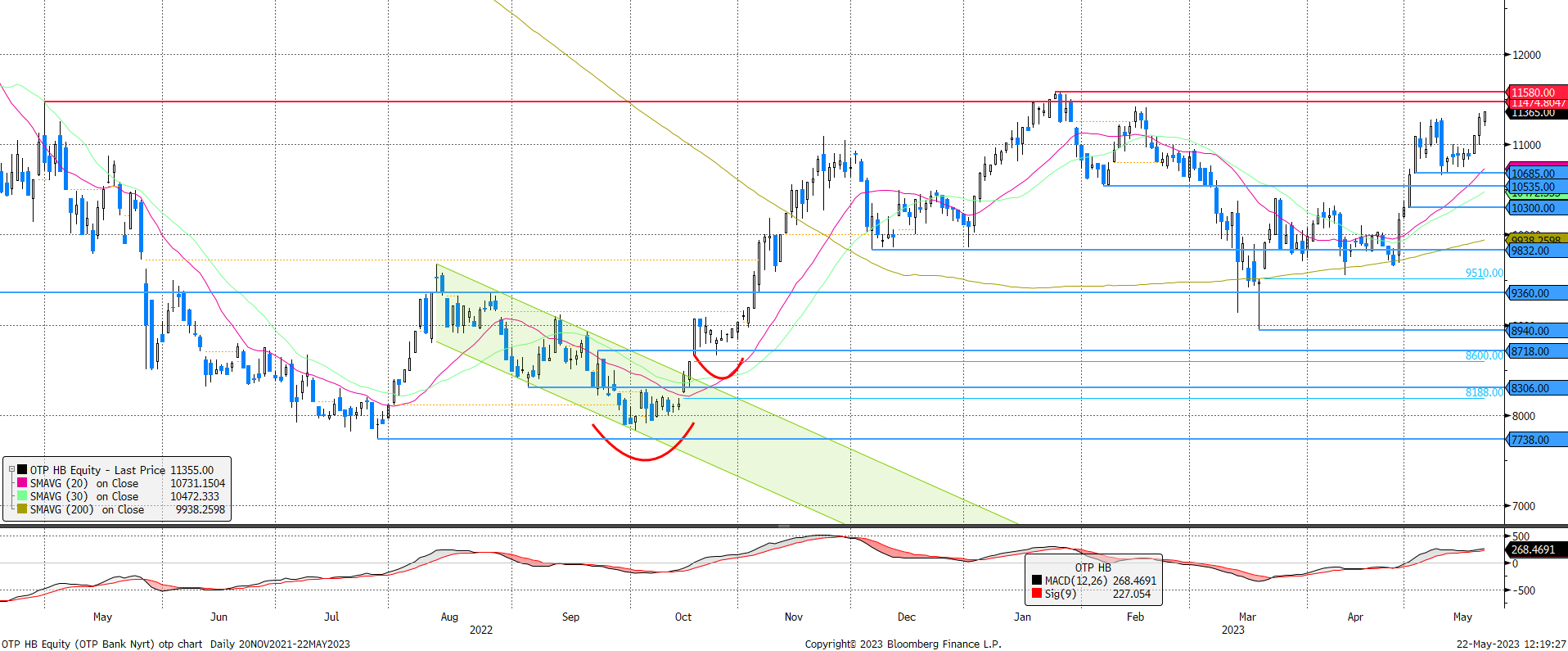Click the black Last Price legend swatch
Screen dimensions: 1568x651
tap(22, 470)
